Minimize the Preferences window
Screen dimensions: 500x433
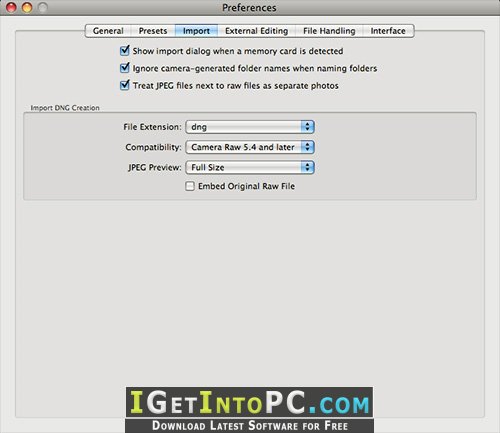click(27, 7)
